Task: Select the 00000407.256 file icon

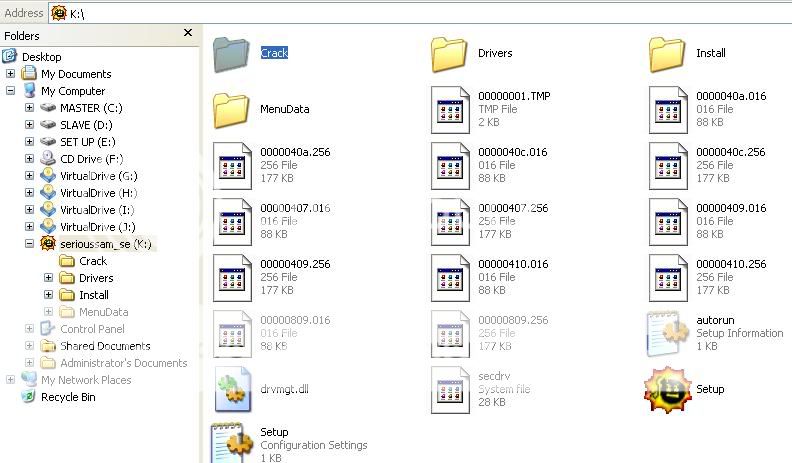Action: (x=450, y=222)
